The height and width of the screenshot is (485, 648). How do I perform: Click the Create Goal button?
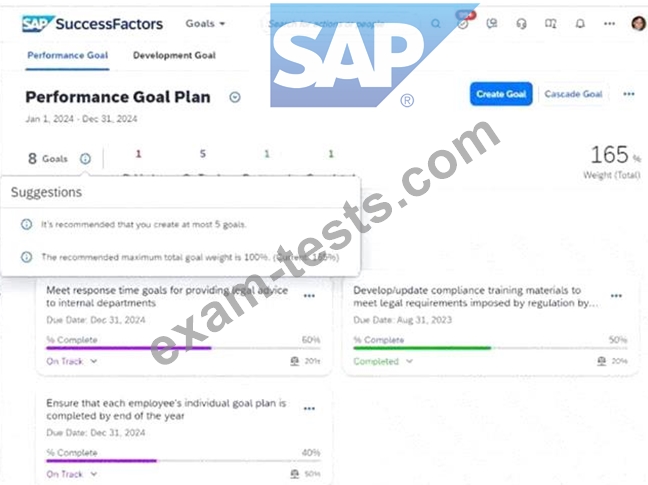coord(501,94)
